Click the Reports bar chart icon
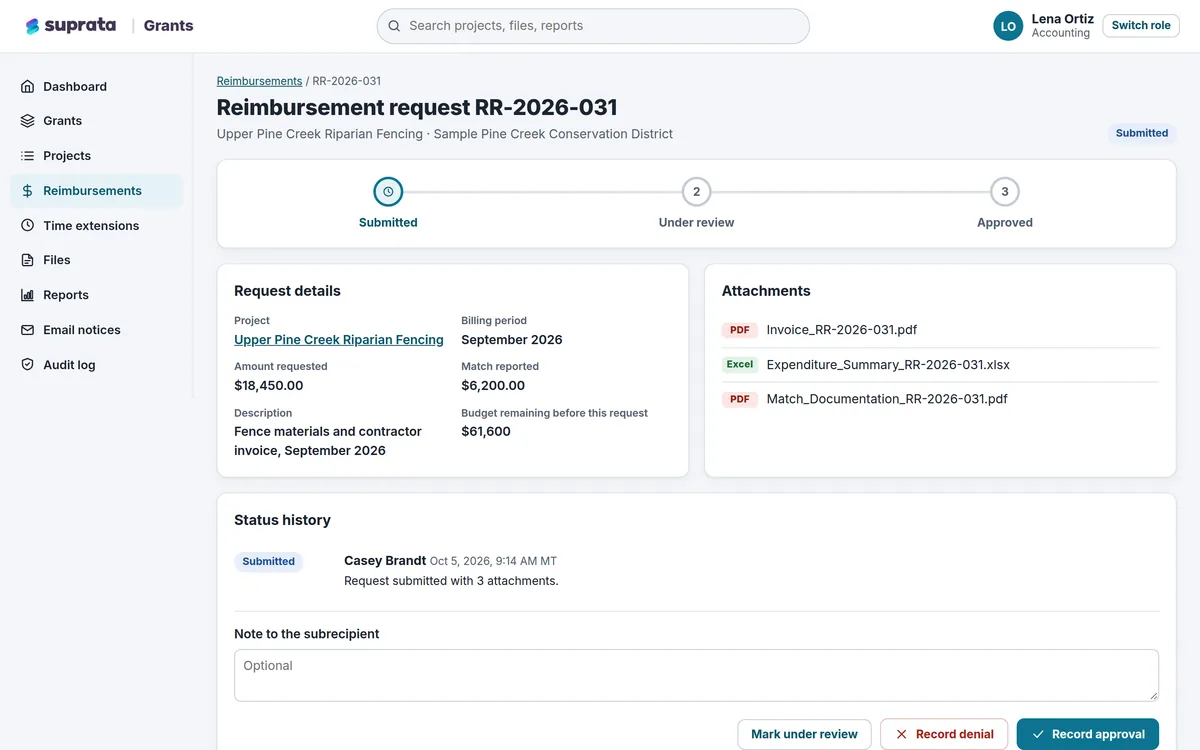 [28, 295]
